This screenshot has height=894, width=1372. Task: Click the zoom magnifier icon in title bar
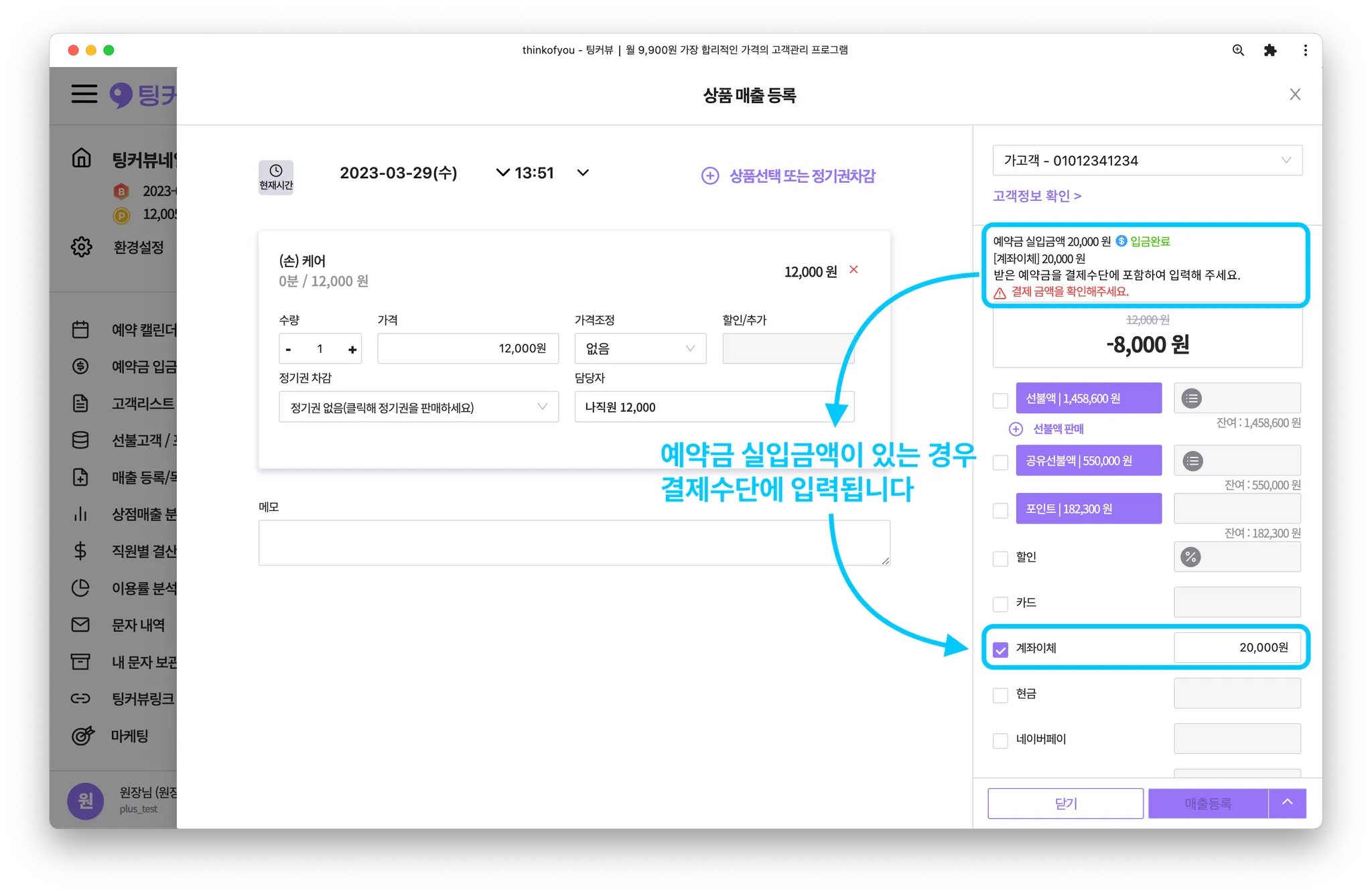[x=1238, y=50]
